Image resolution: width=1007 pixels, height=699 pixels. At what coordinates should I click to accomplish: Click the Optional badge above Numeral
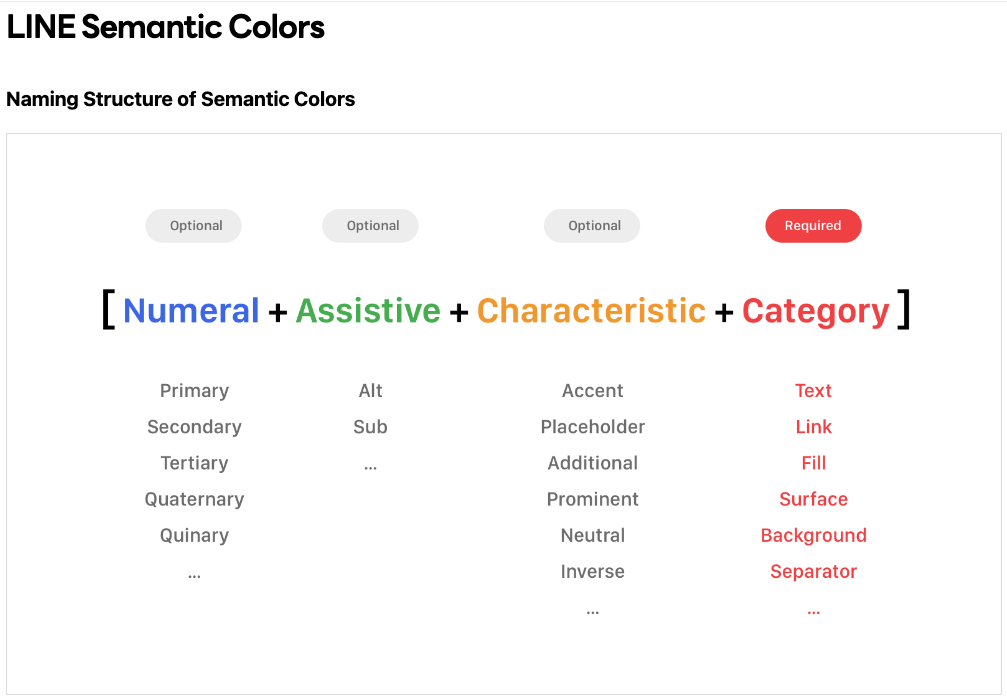194,226
